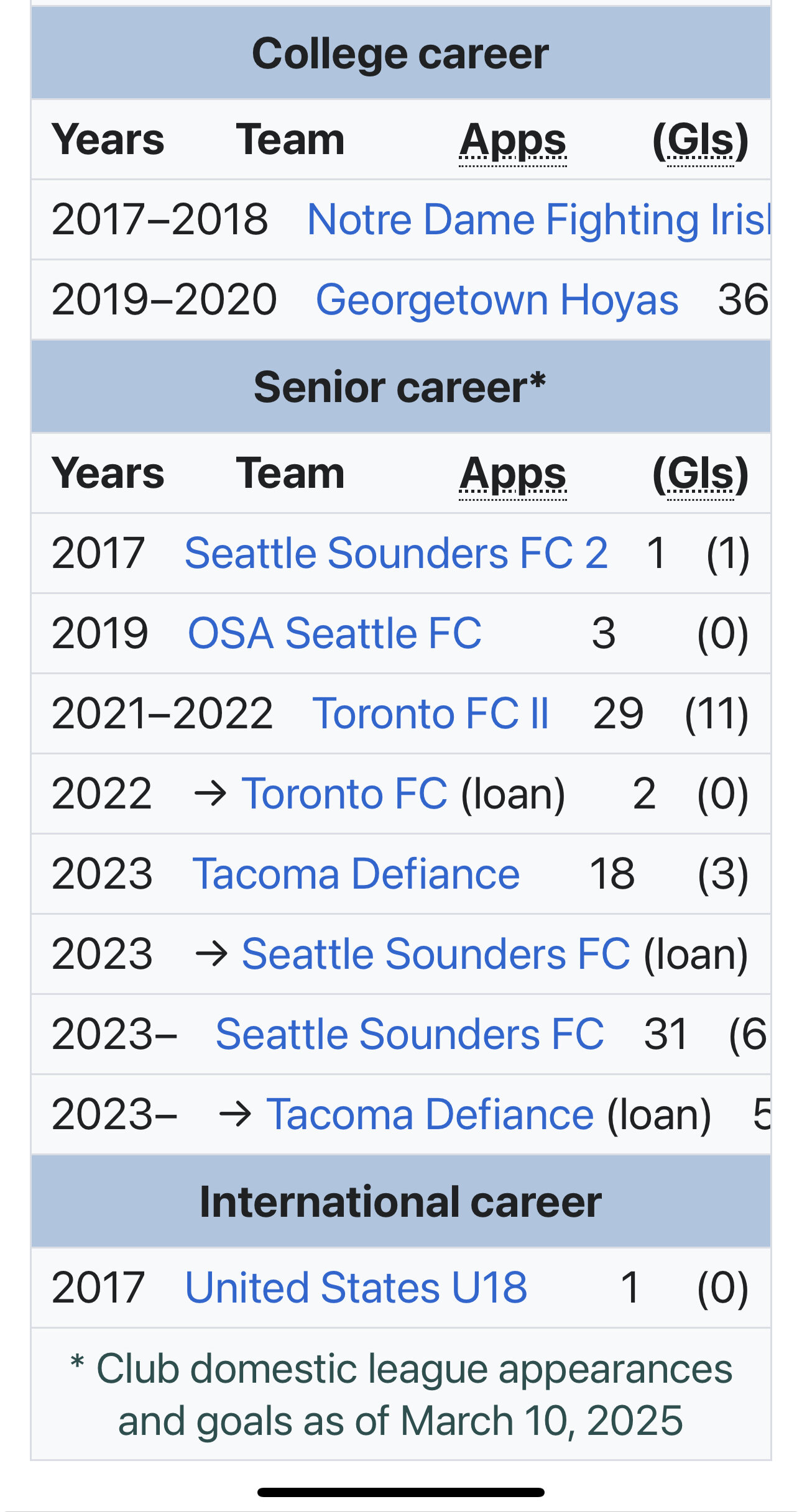Screen dimensions: 802x1512
Task: Tap the College career section heading
Action: point(400,53)
